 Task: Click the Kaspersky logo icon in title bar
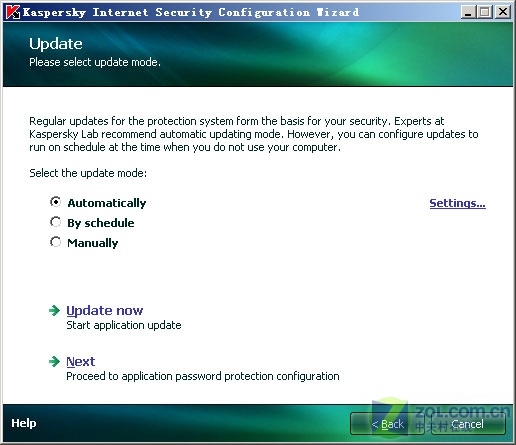coord(13,12)
